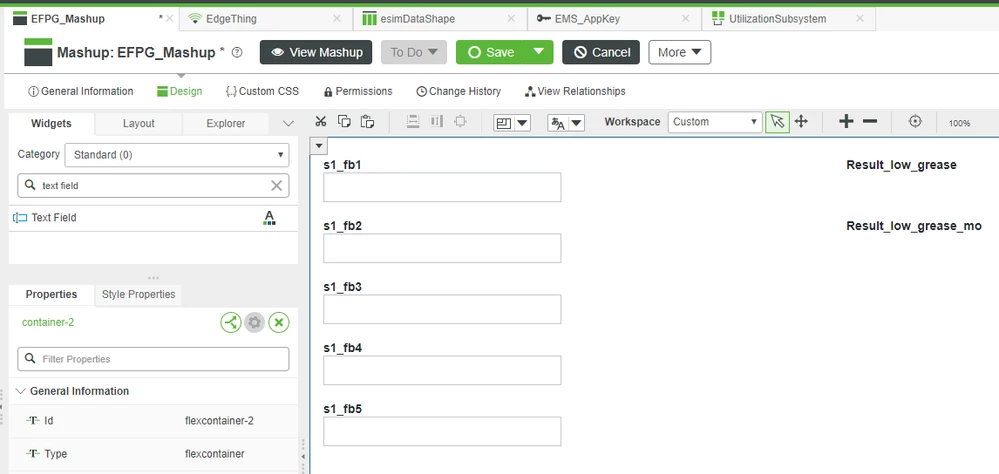The height and width of the screenshot is (474, 999).
Task: Activate the pan move tool
Action: [801, 122]
